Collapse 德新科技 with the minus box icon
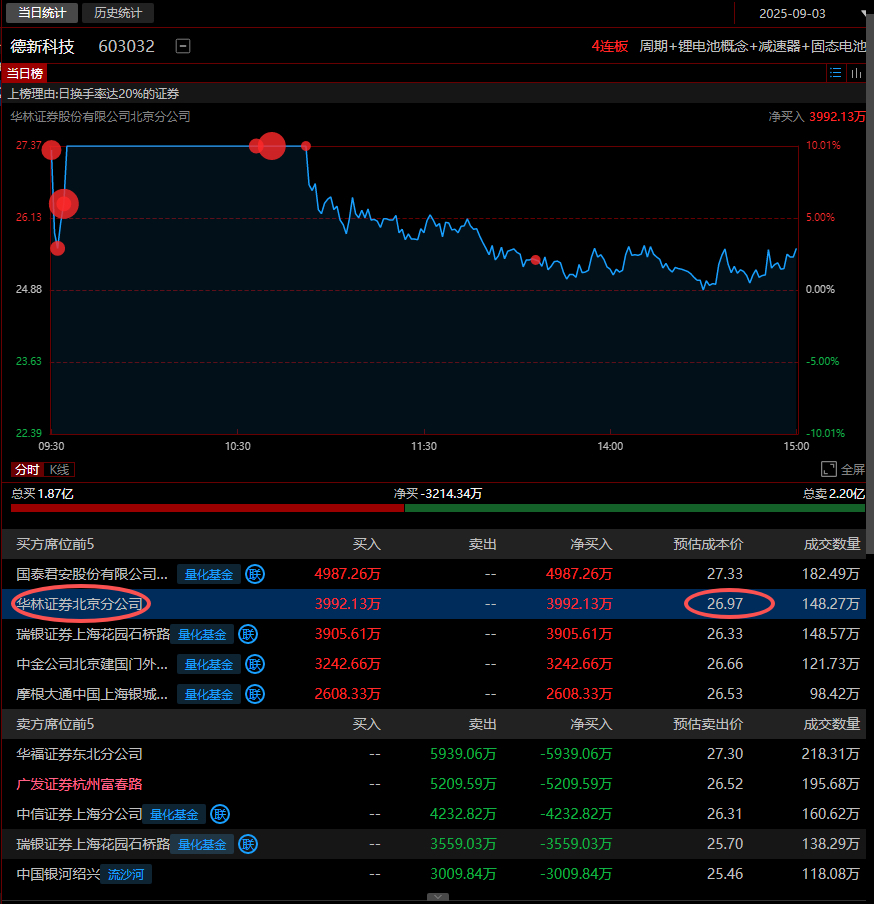 [x=183, y=46]
